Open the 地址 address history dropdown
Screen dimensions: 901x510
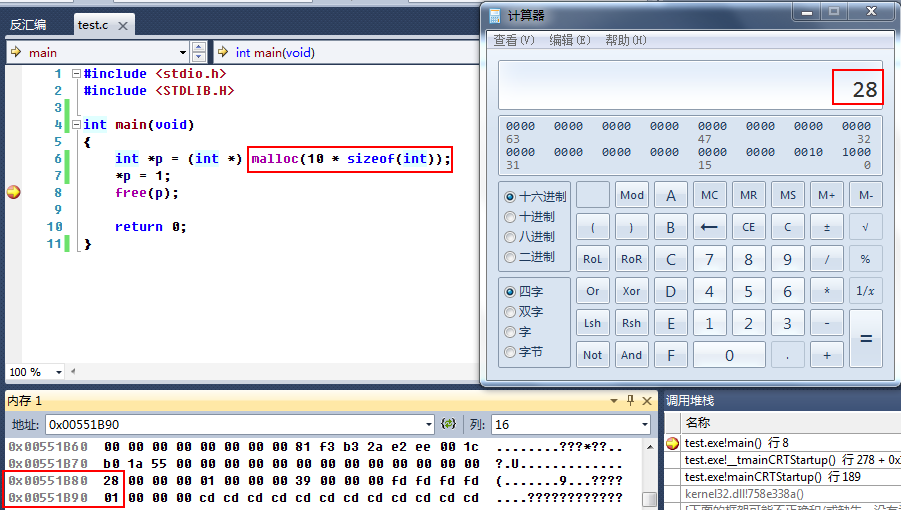(x=429, y=424)
